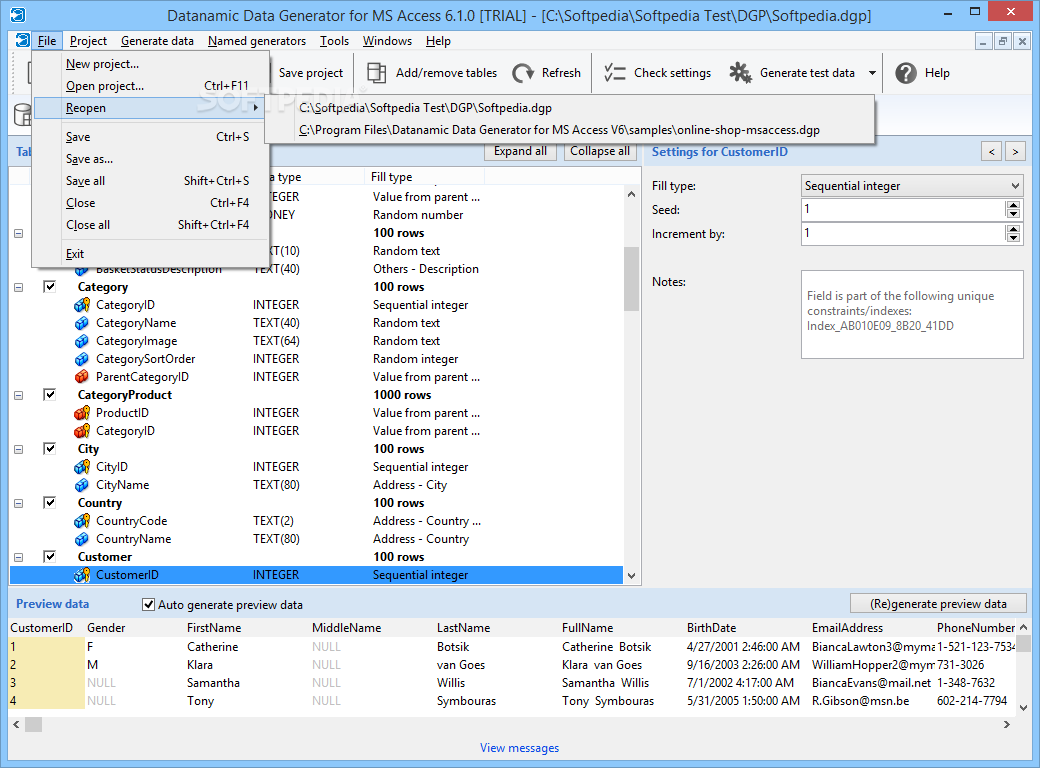Image resolution: width=1040 pixels, height=768 pixels.
Task: Toggle the CategoryProduct table checkbox
Action: click(x=50, y=395)
